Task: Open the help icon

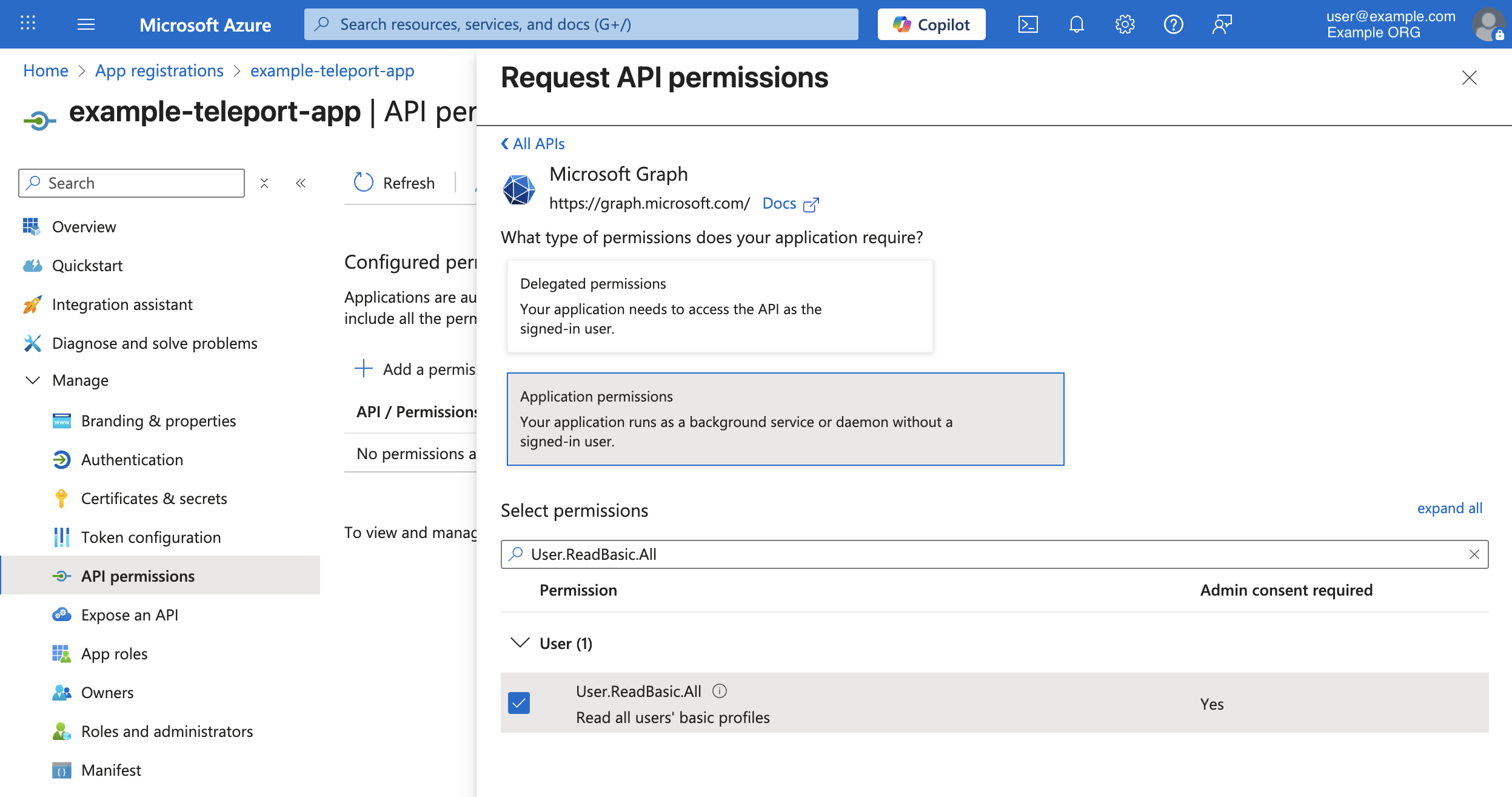Action: tap(1174, 24)
